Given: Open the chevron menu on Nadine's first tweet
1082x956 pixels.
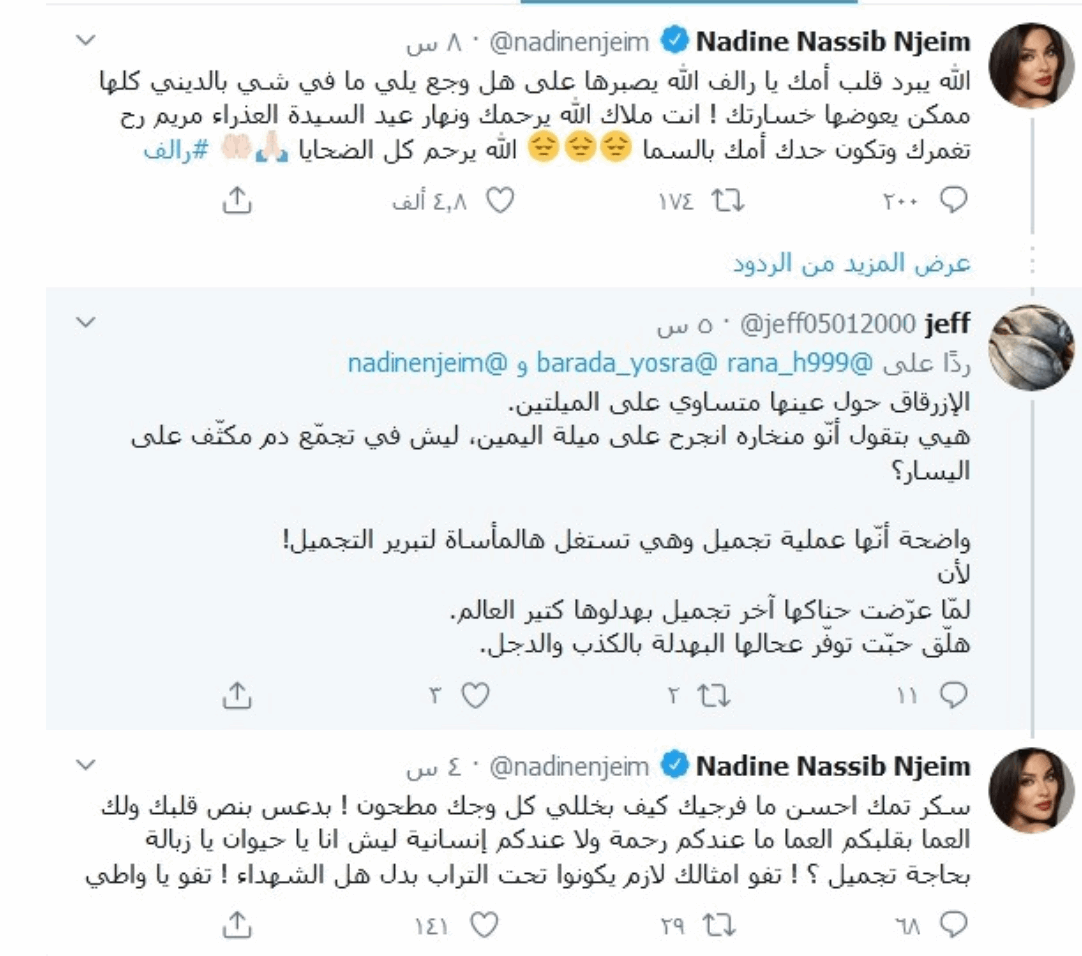Looking at the screenshot, I should click(86, 40).
